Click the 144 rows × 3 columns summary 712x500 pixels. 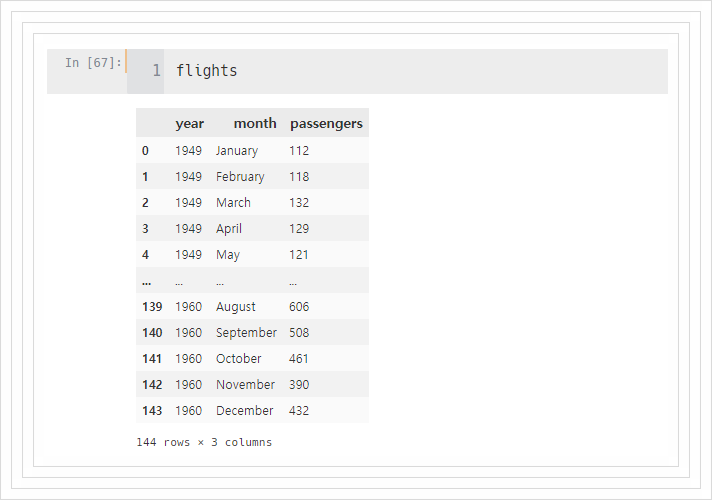204,442
